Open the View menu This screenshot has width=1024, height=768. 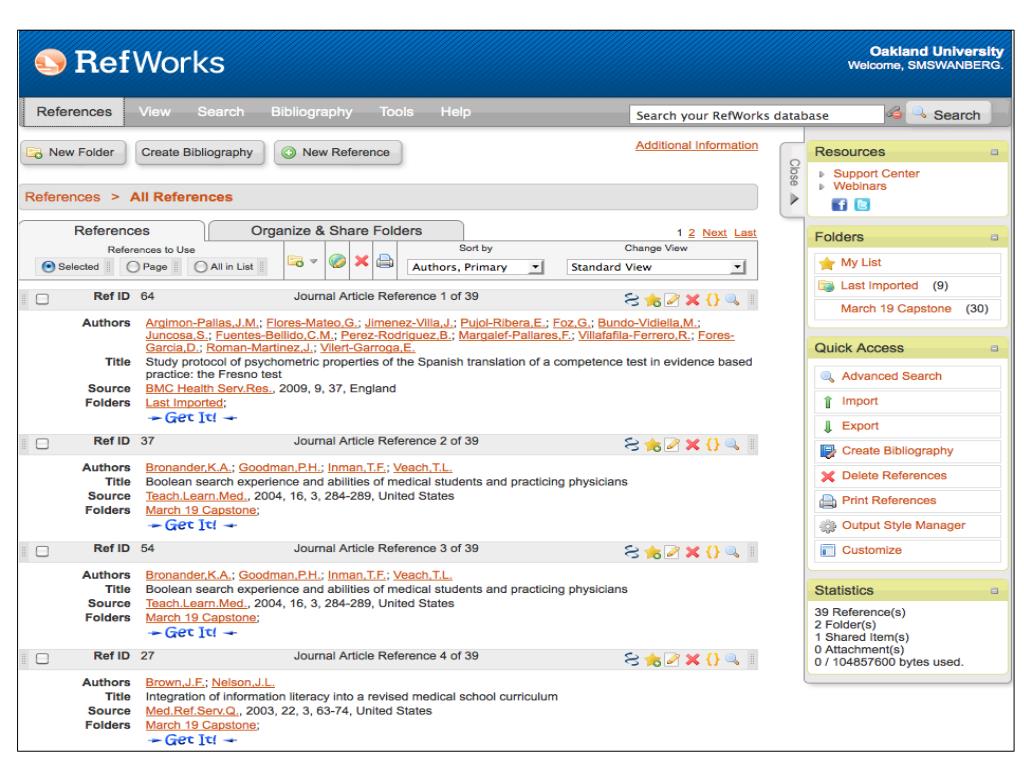[154, 112]
